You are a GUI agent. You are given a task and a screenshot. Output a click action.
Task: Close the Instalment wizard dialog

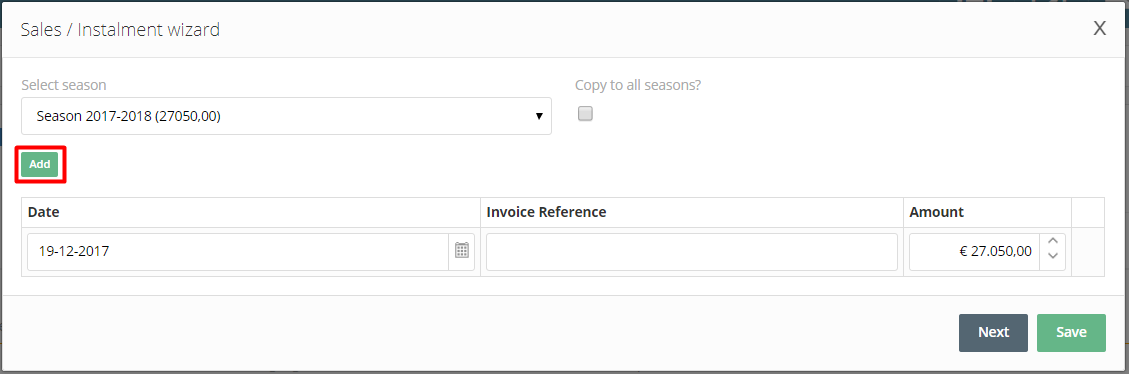coord(1099,29)
